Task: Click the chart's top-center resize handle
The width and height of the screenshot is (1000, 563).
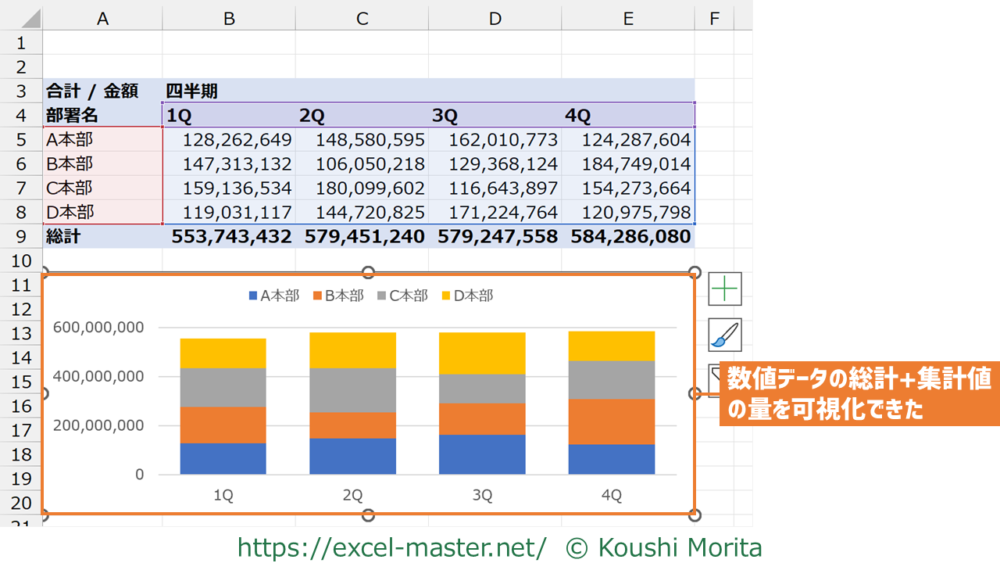Action: pyautogui.click(x=368, y=272)
